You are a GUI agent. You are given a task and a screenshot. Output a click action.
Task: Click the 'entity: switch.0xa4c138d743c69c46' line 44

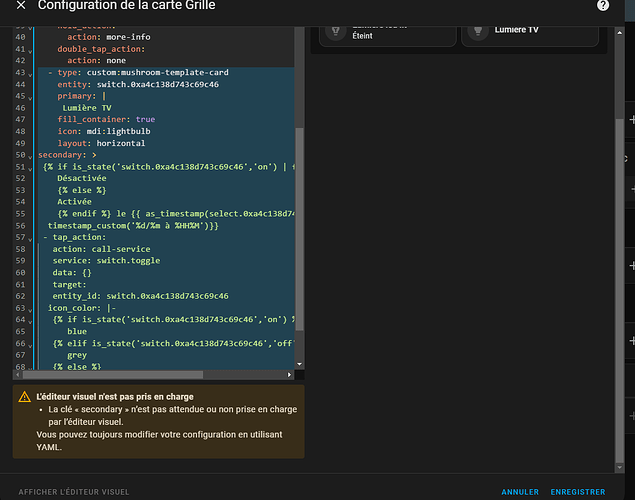(x=138, y=84)
